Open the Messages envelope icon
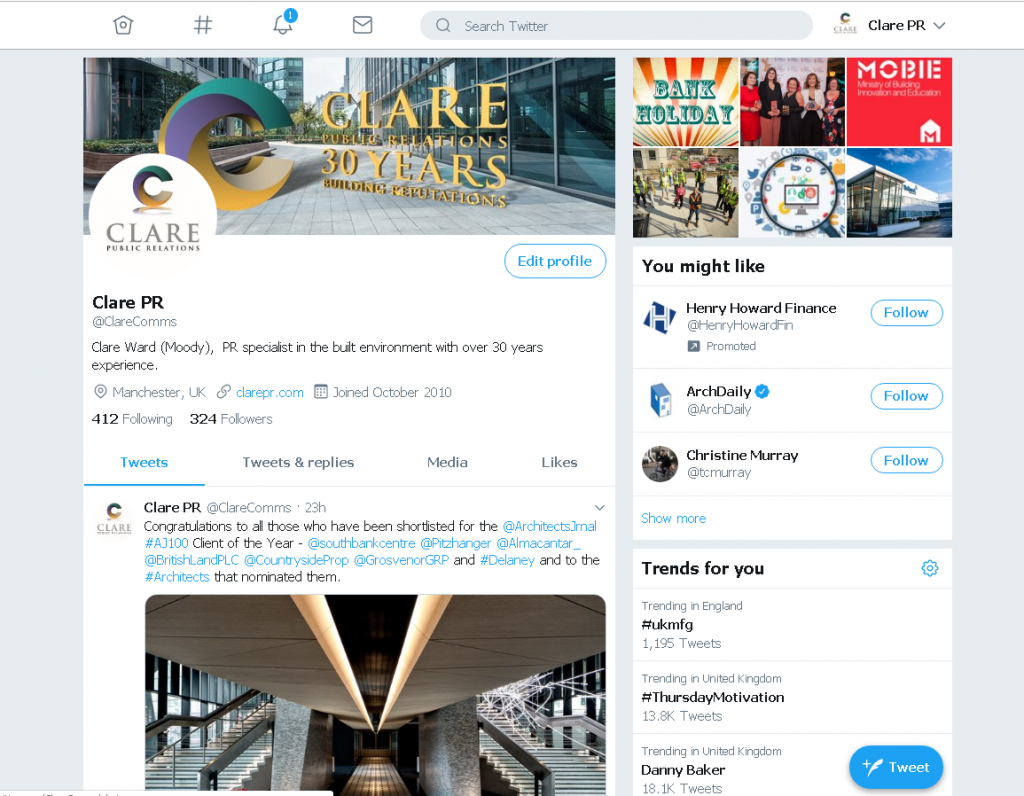 tap(362, 25)
